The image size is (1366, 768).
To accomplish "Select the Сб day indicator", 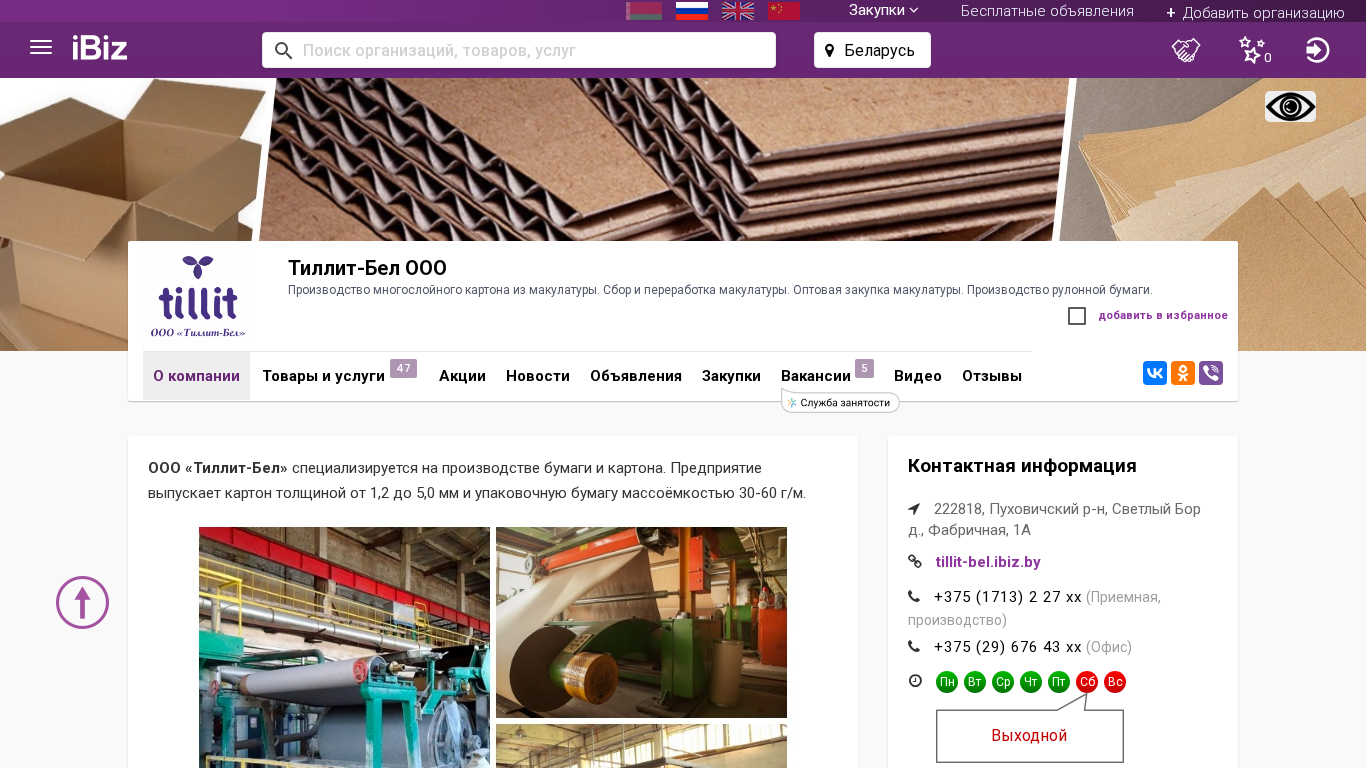I will coord(1087,682).
